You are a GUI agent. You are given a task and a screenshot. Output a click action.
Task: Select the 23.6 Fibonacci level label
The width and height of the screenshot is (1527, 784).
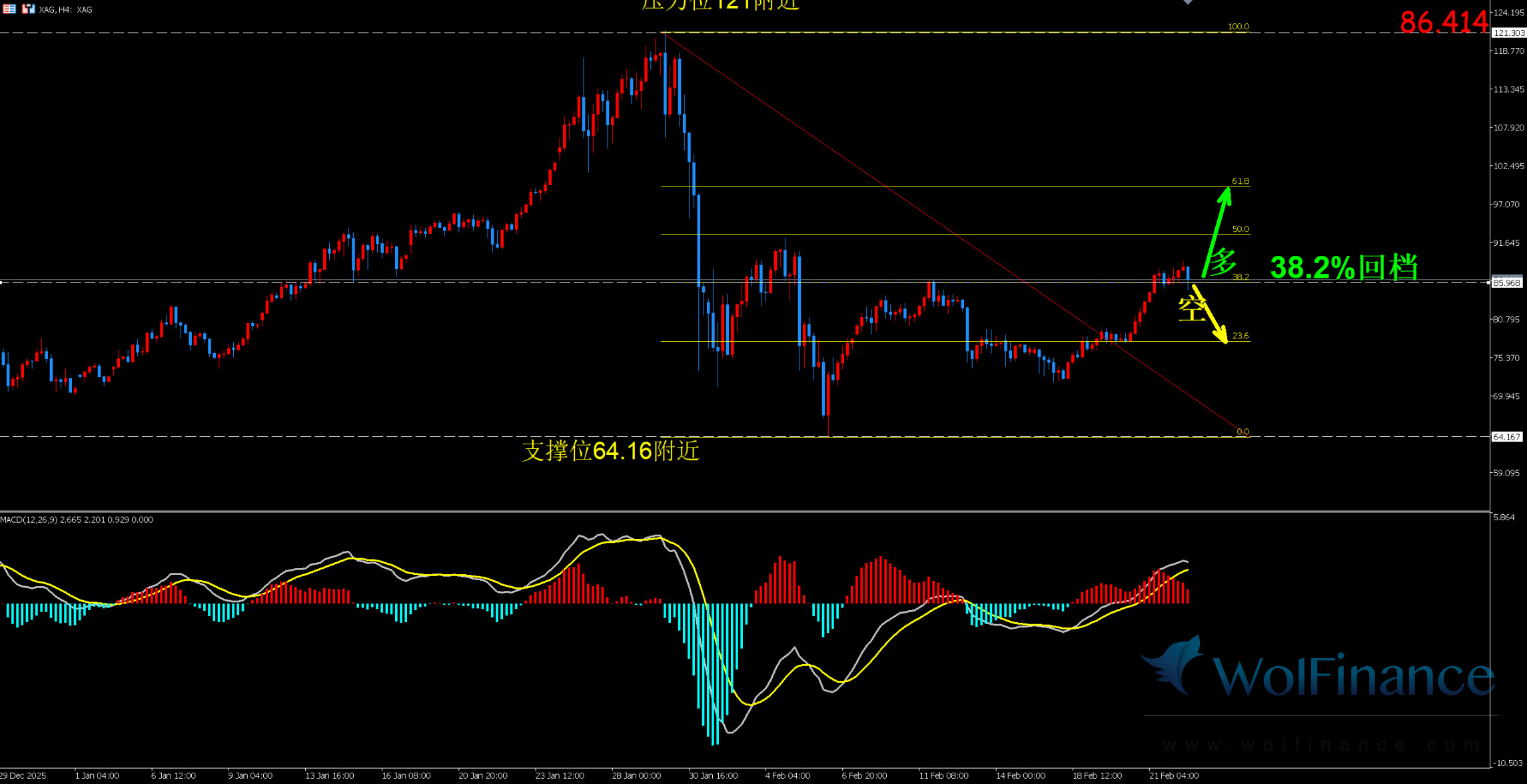1240,336
